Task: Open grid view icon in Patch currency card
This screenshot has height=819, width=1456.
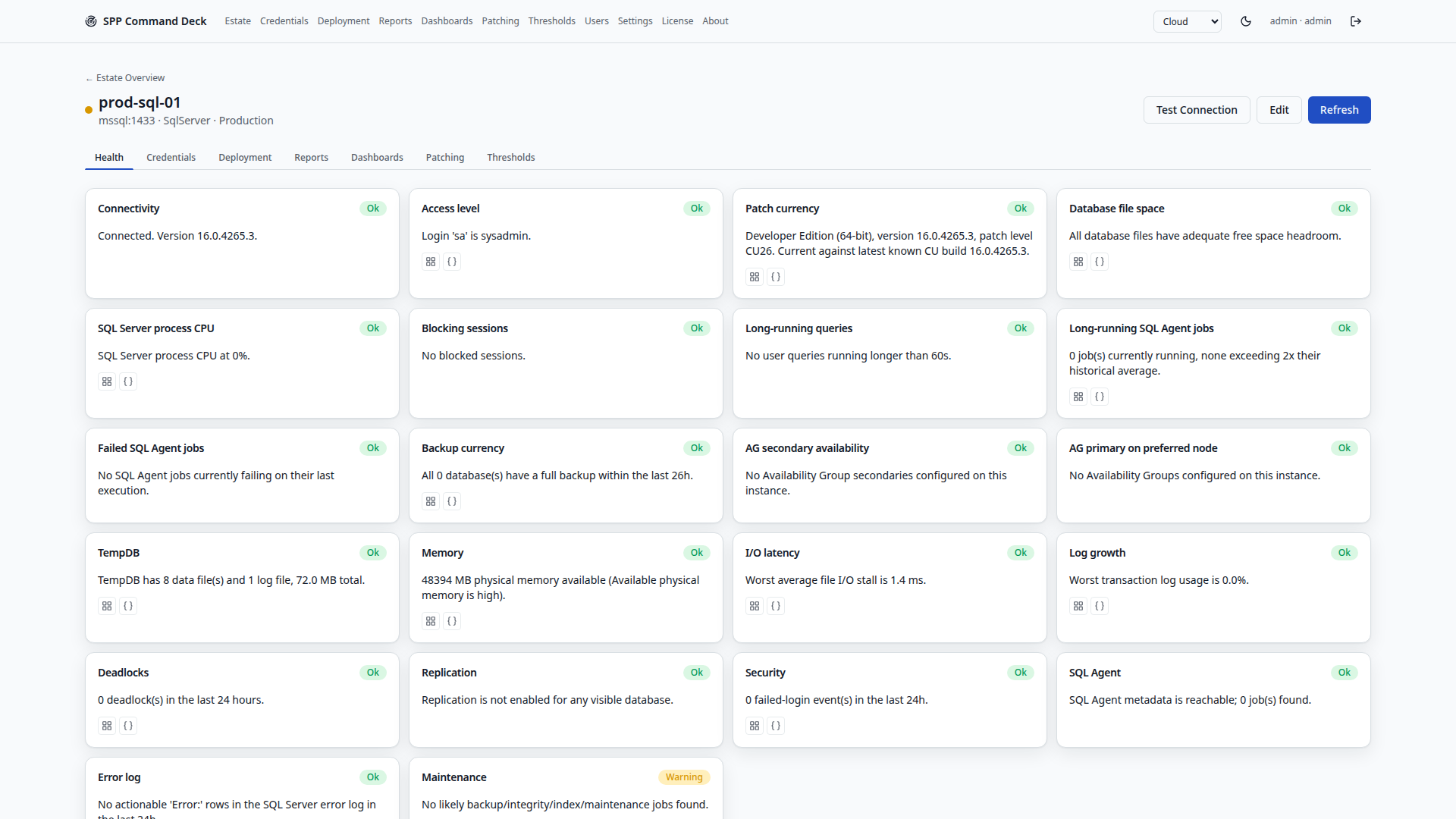Action: (755, 277)
